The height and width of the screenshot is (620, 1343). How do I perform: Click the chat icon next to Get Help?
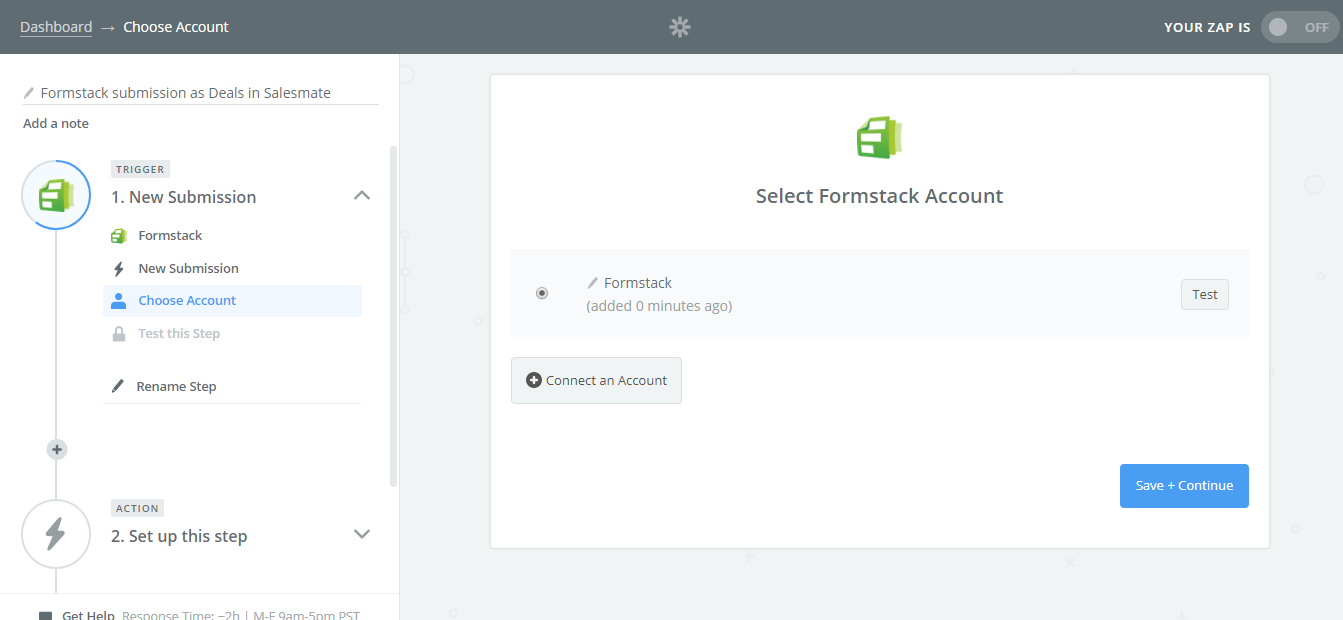pyautogui.click(x=45, y=616)
